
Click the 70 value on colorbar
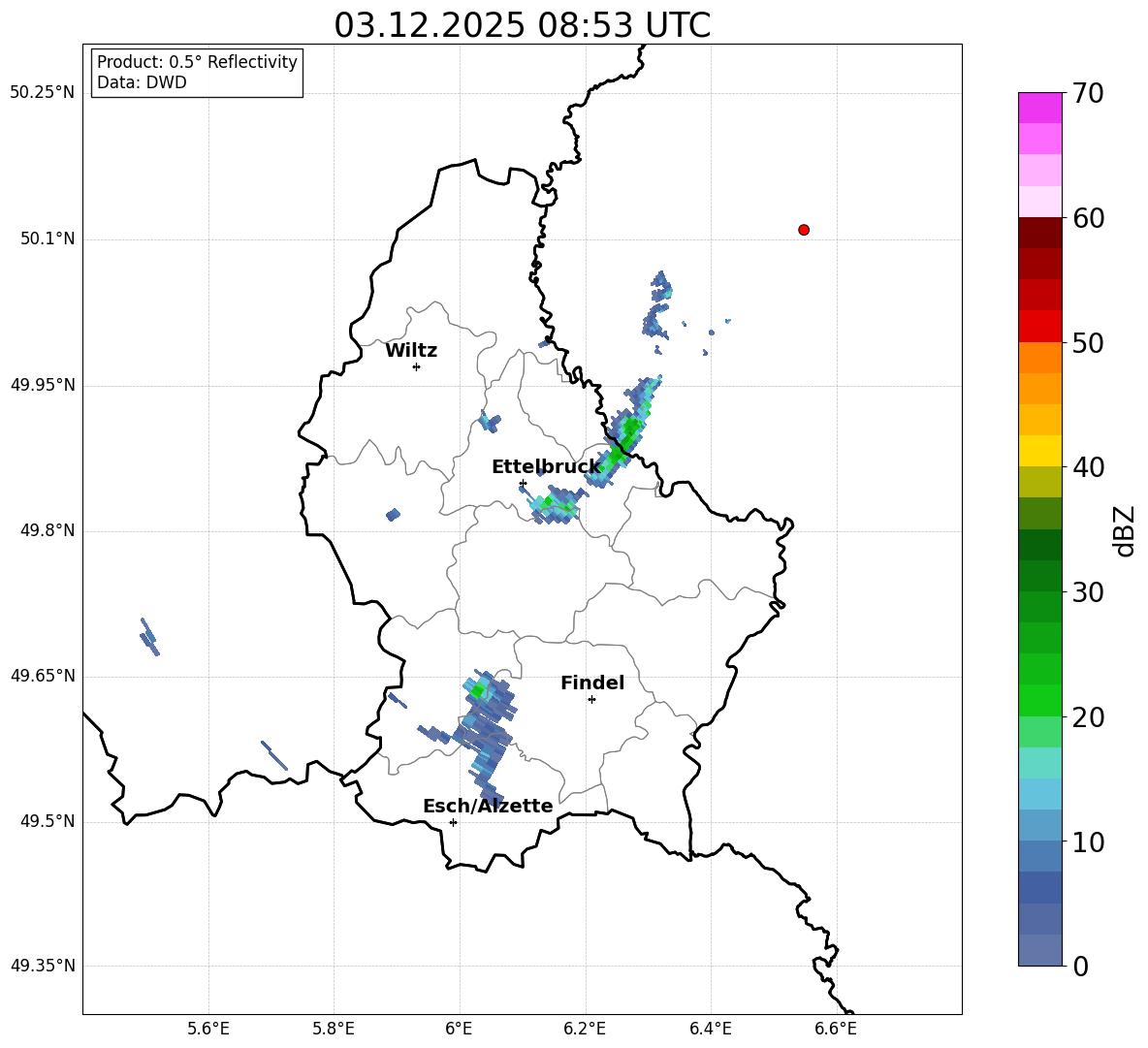1088,94
